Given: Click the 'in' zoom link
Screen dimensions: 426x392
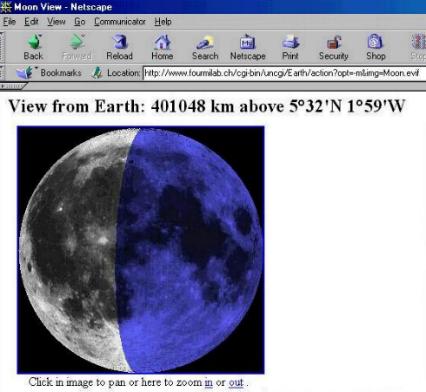Looking at the screenshot, I should click(208, 382).
